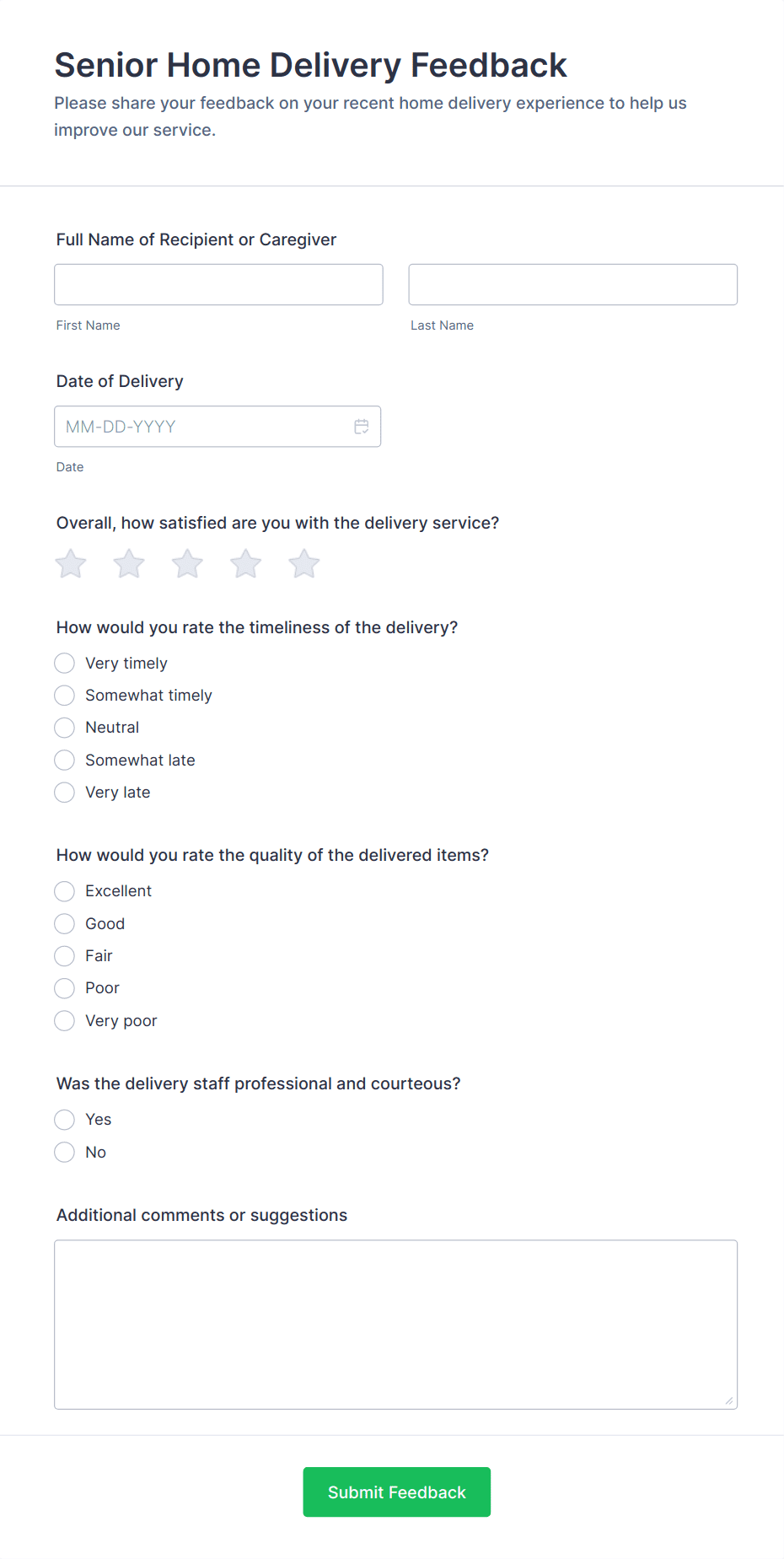
Task: Rate satisfaction with the first star
Action: coord(71,564)
